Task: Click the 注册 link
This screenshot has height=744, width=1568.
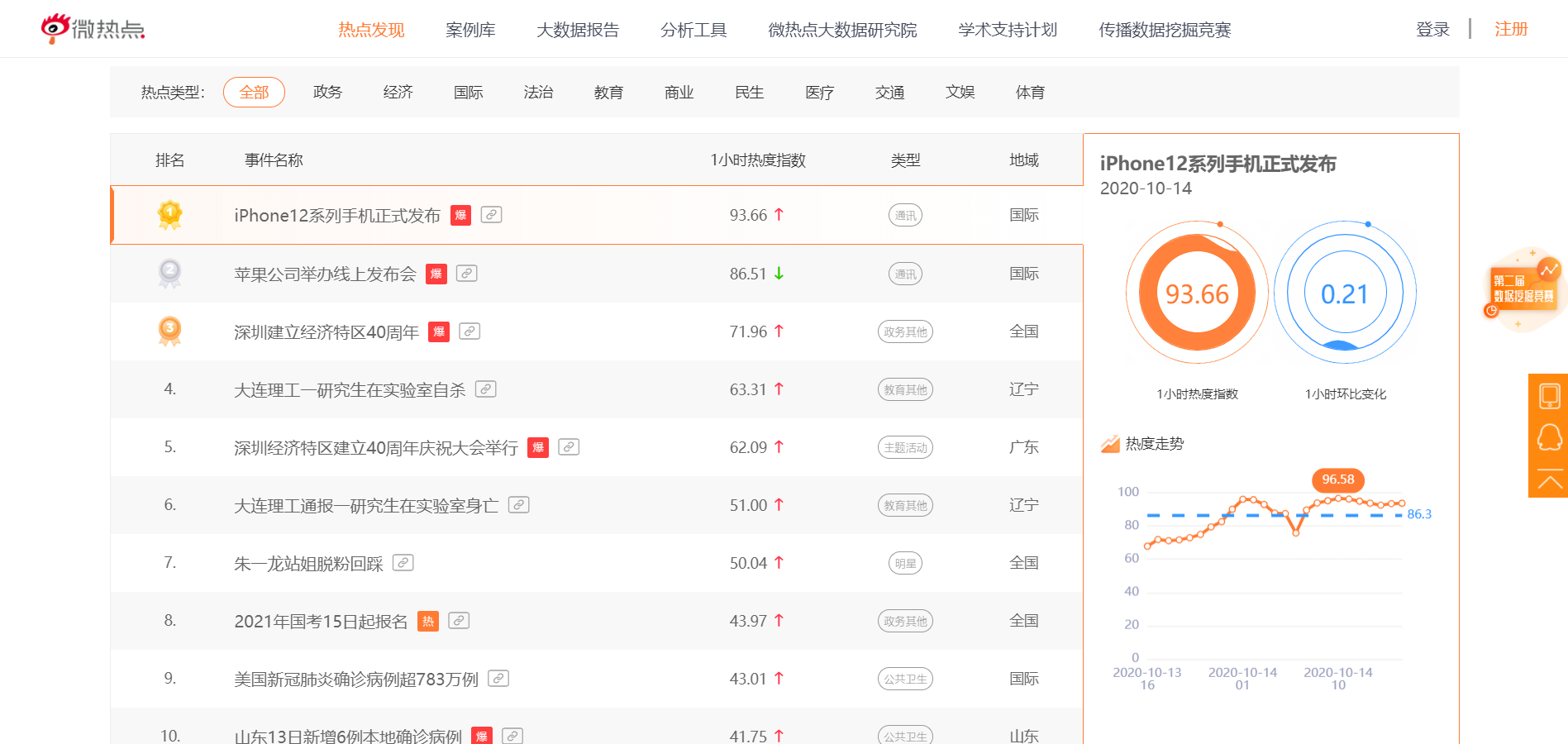Action: [x=1511, y=29]
